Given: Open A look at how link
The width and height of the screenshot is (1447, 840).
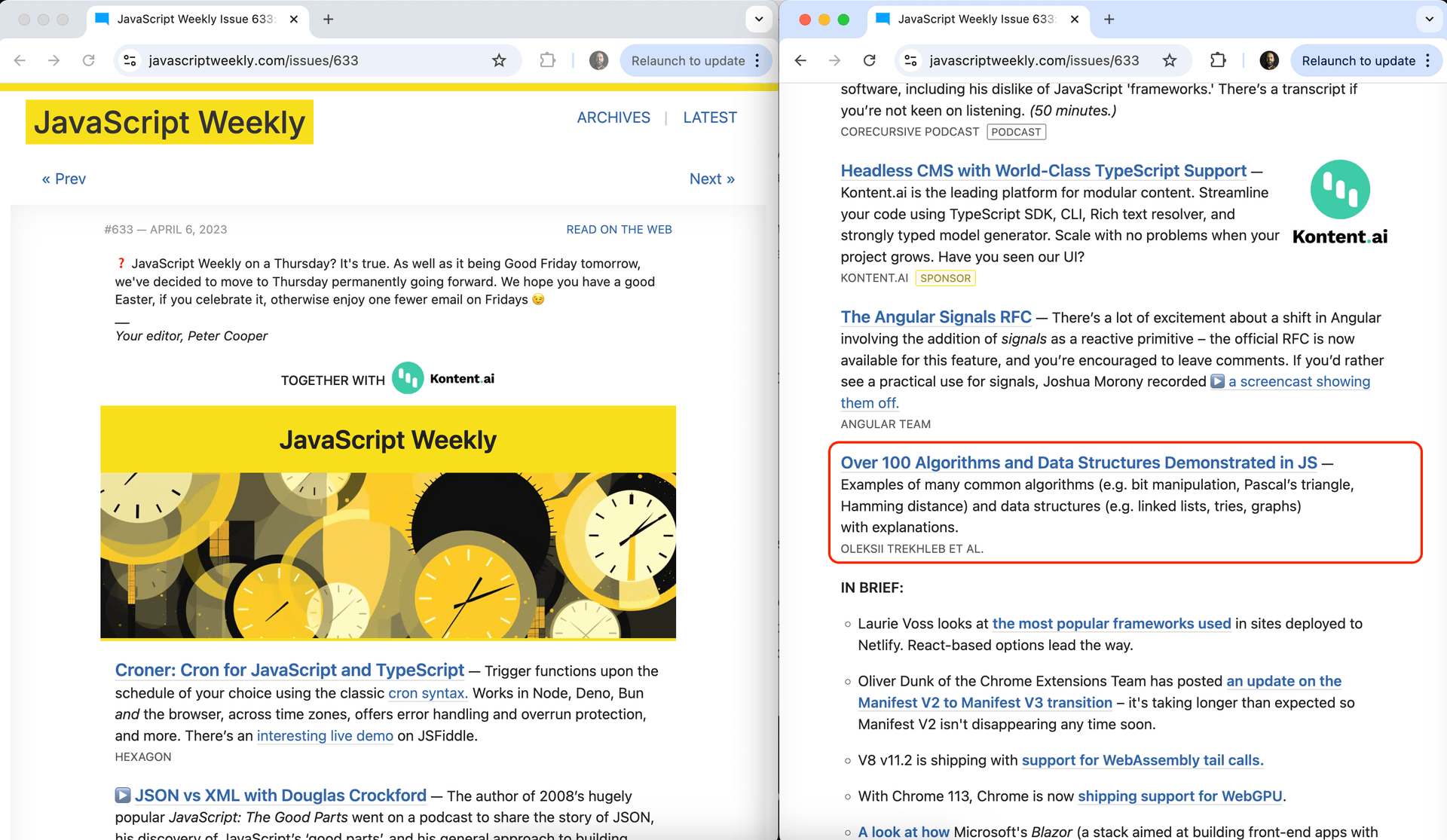Looking at the screenshot, I should [904, 832].
